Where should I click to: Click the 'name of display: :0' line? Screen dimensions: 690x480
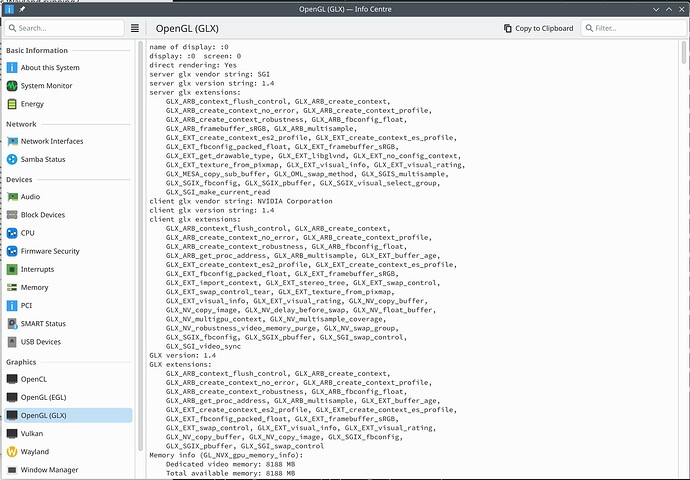click(189, 47)
